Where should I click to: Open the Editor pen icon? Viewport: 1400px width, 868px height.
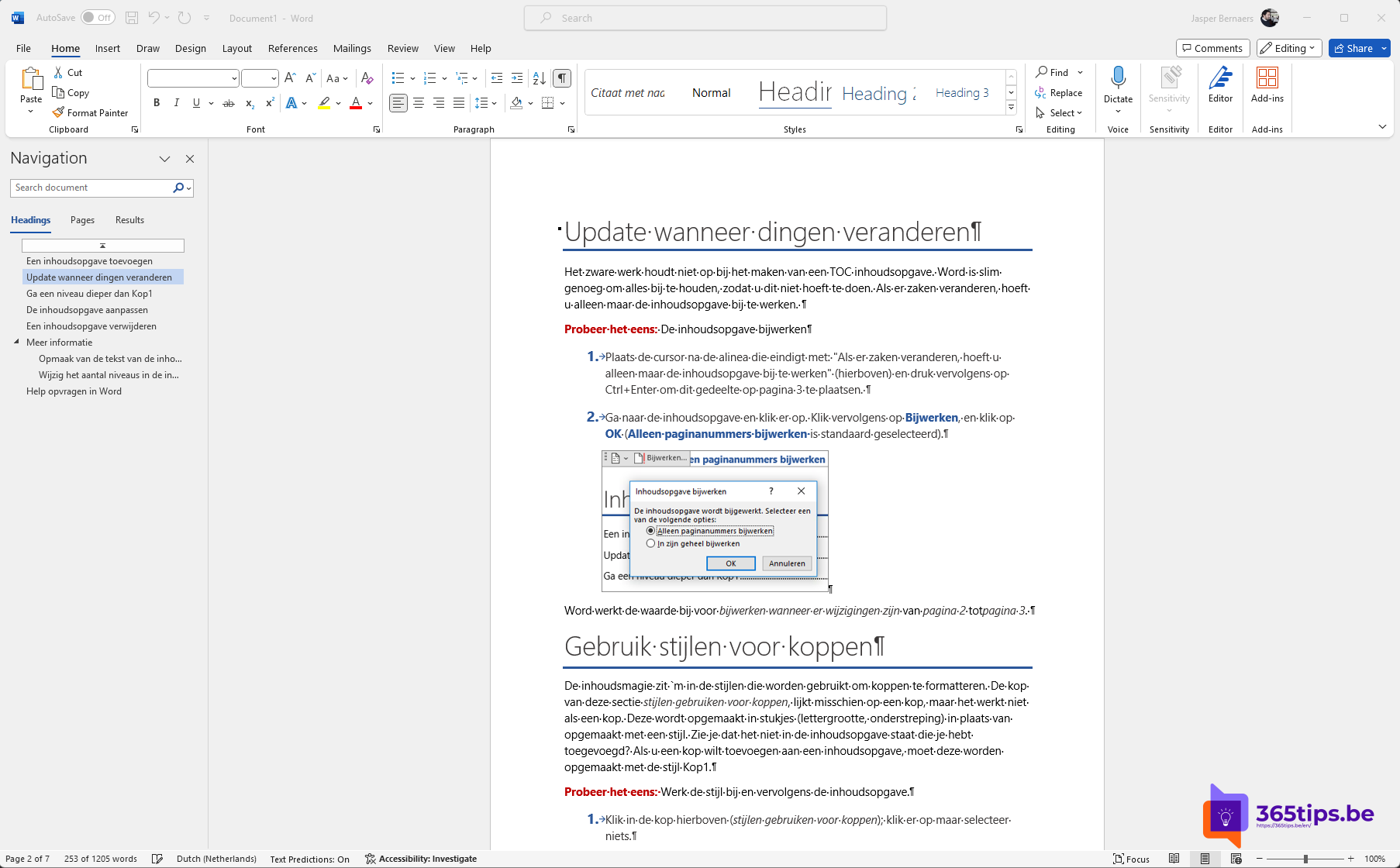click(1220, 77)
